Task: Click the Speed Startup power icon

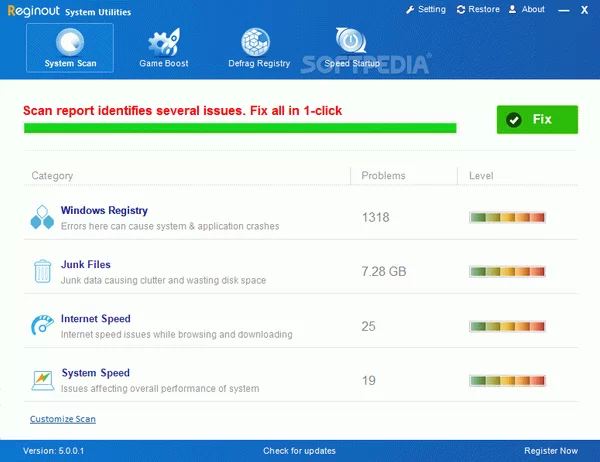Action: tap(350, 41)
